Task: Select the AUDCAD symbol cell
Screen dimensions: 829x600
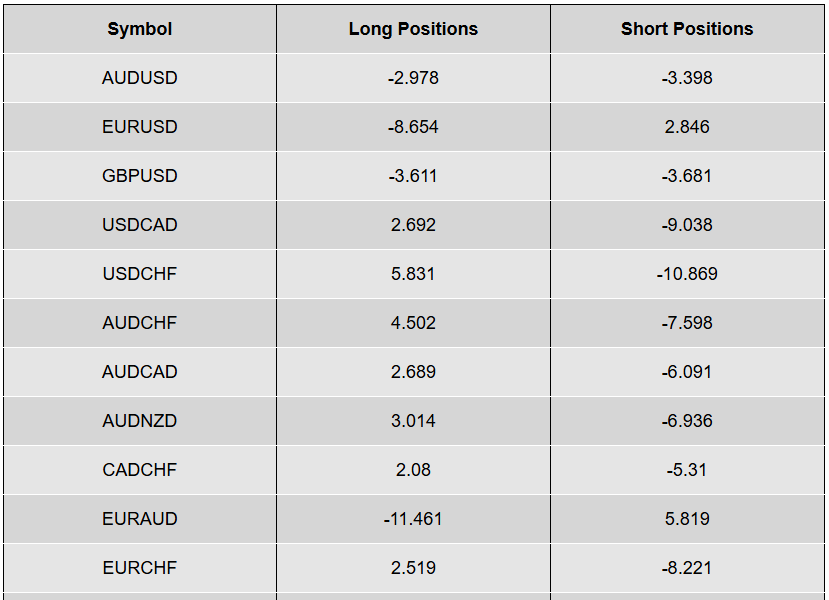Action: tap(140, 372)
